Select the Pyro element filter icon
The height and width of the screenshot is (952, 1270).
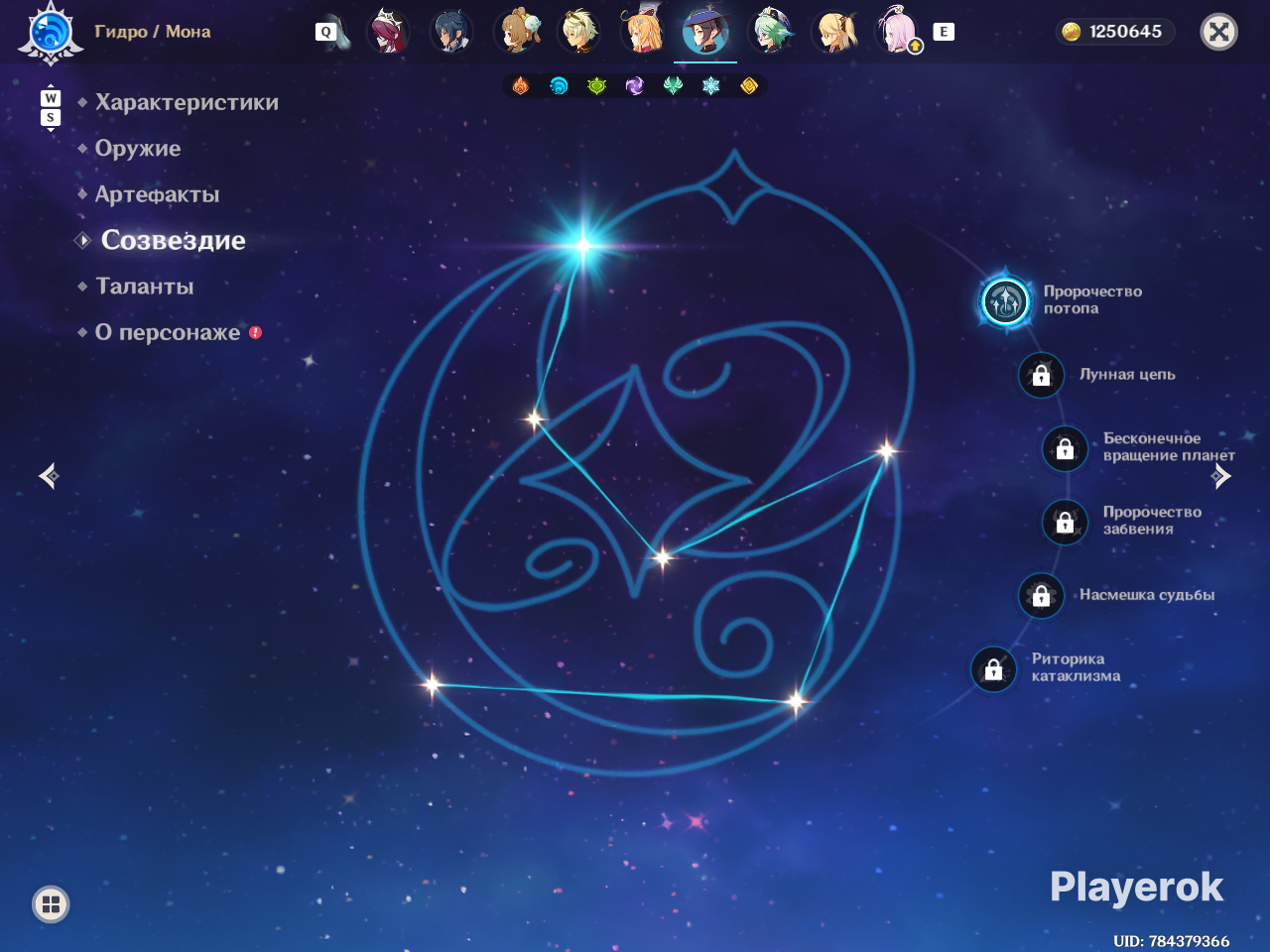(x=521, y=86)
